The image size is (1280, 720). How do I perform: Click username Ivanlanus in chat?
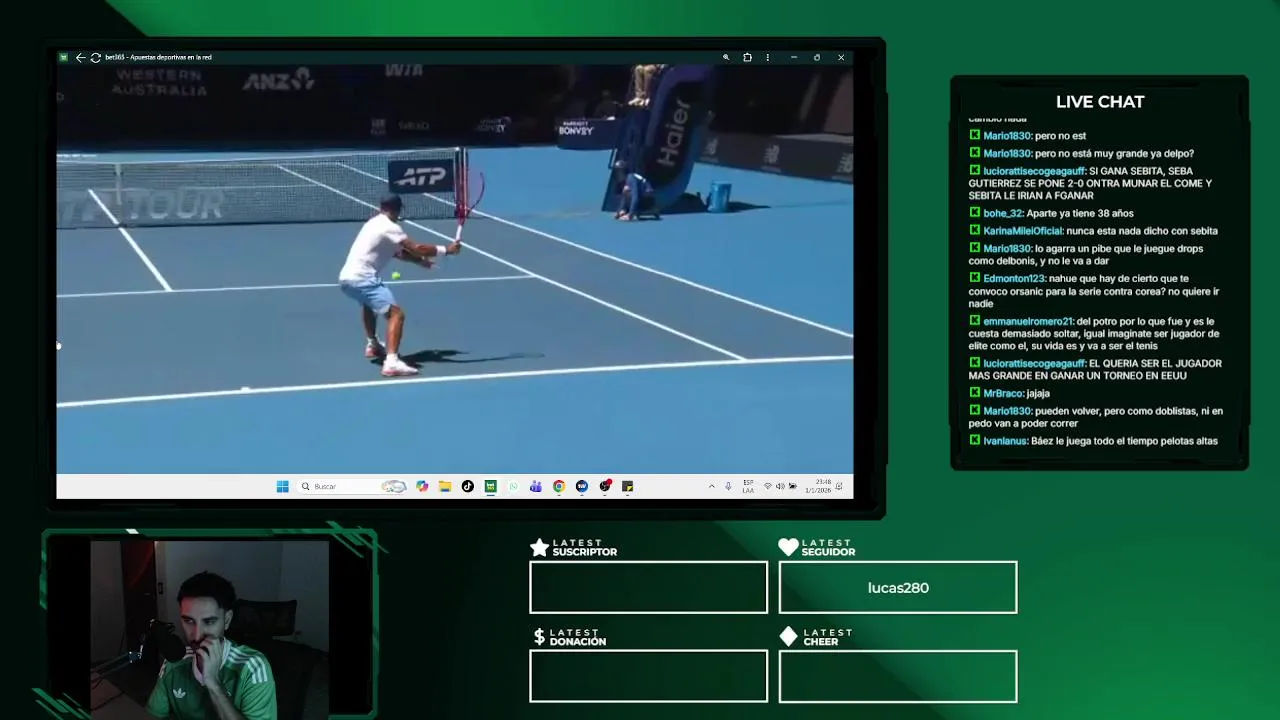(1005, 441)
